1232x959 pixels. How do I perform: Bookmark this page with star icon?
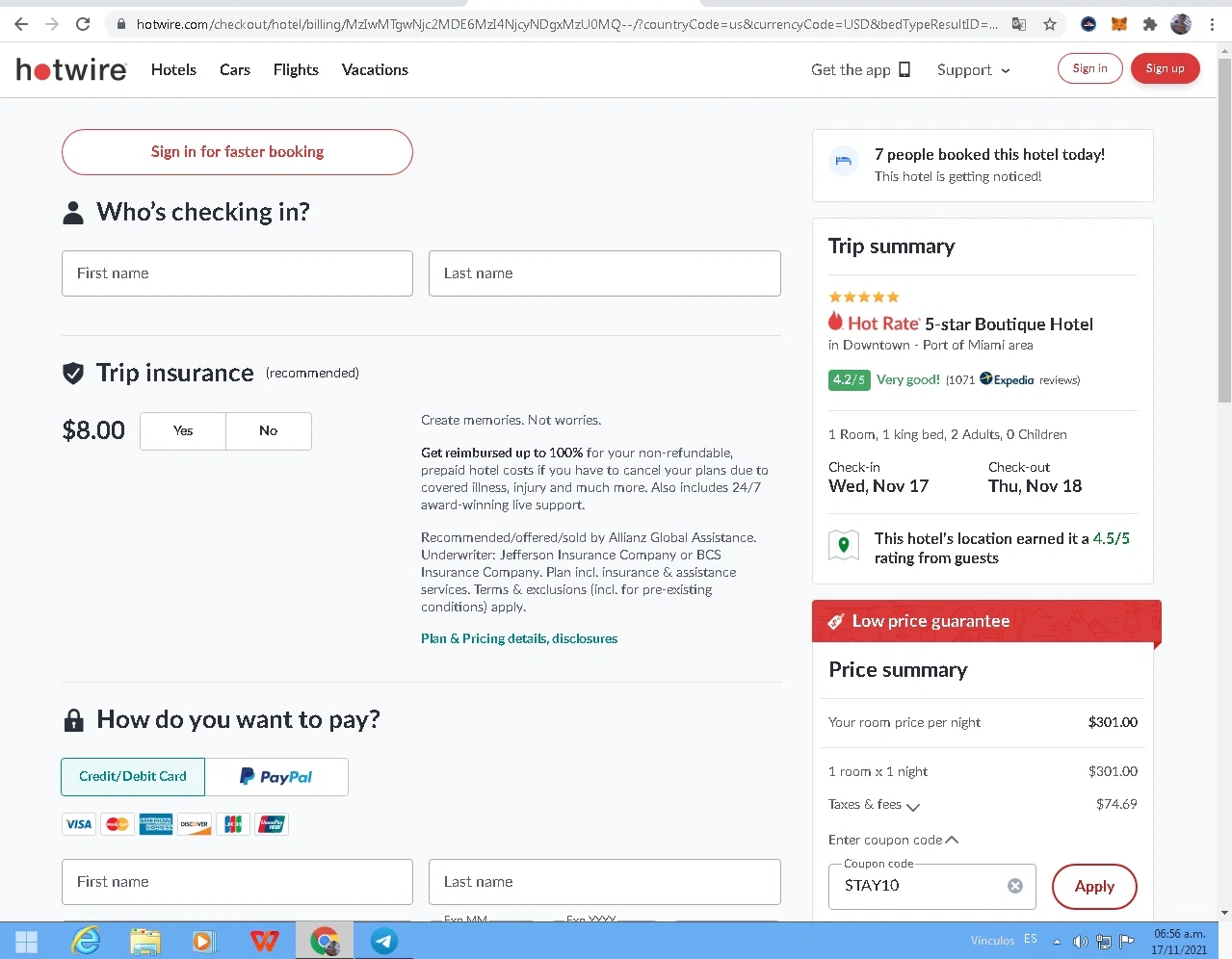click(x=1050, y=24)
